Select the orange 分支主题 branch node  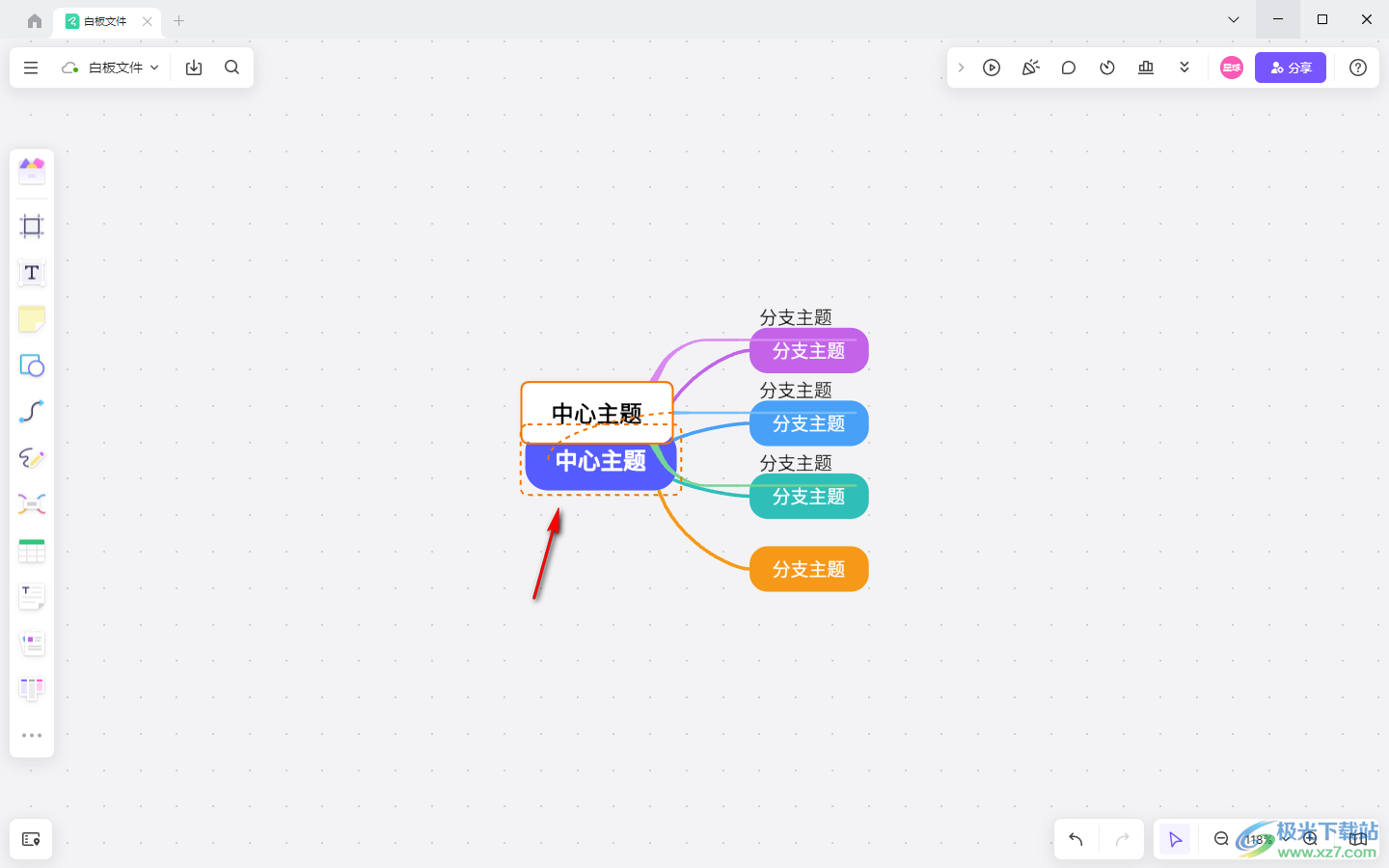(x=809, y=569)
